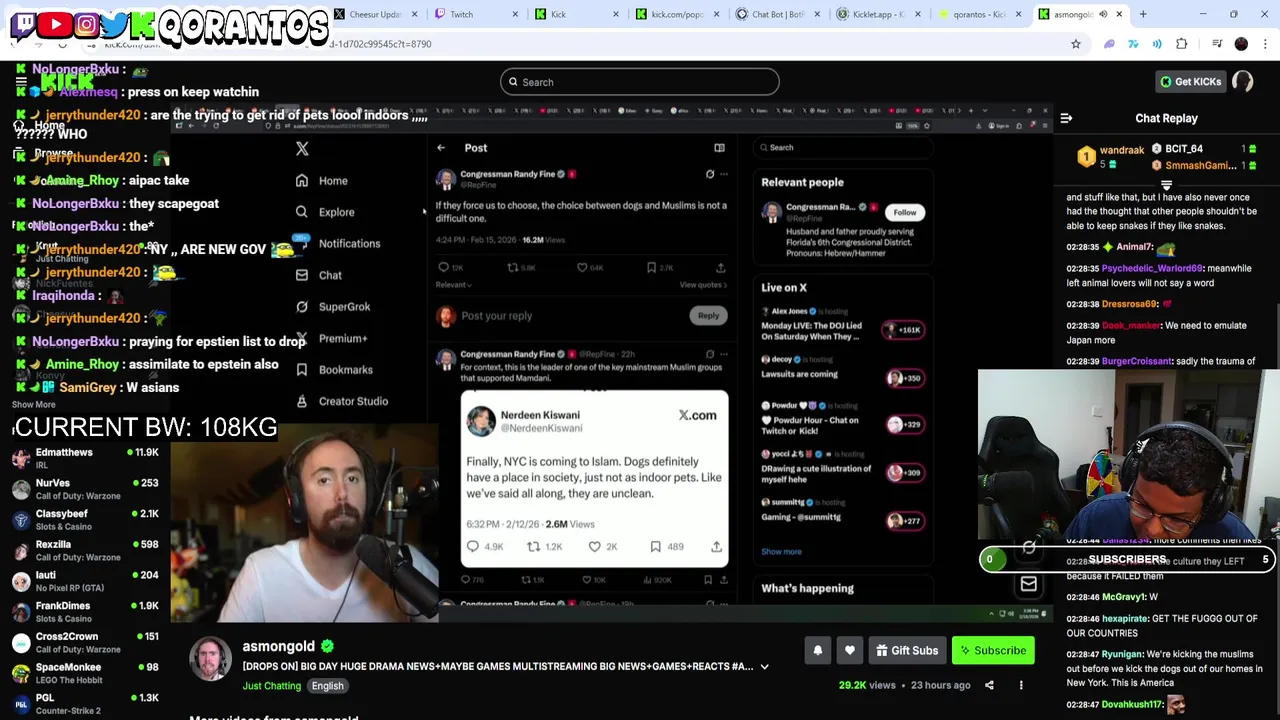
Task: Switch to the Chat Bot | BotRix tab
Action: point(778,14)
